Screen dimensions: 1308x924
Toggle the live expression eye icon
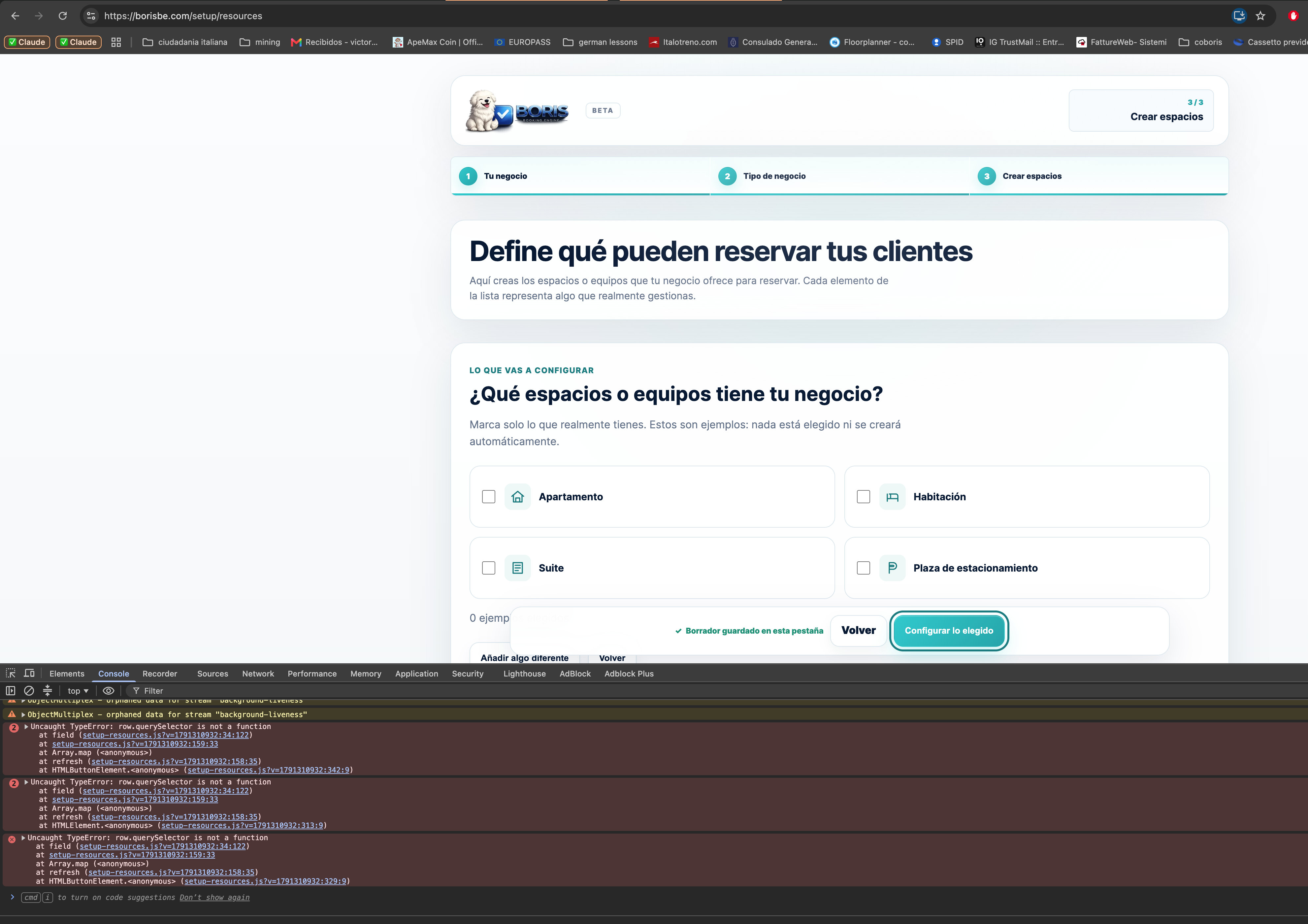coord(108,690)
